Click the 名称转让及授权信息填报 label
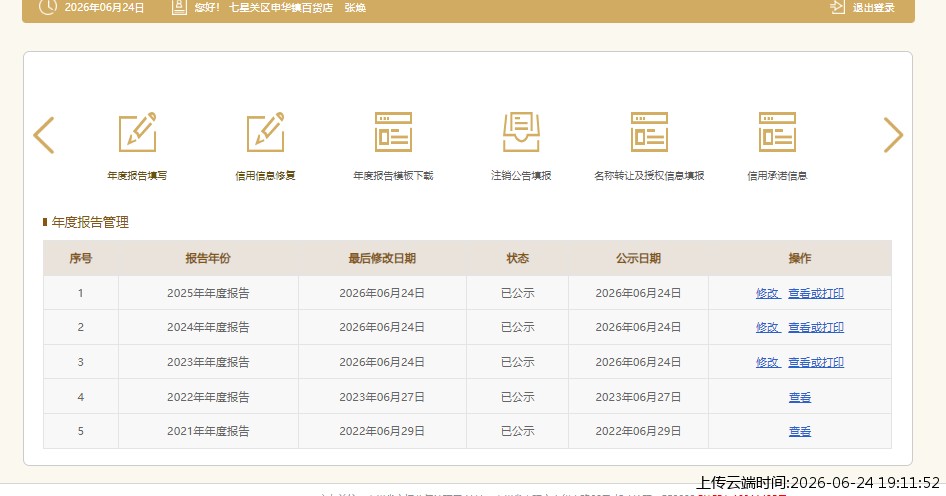 649,176
